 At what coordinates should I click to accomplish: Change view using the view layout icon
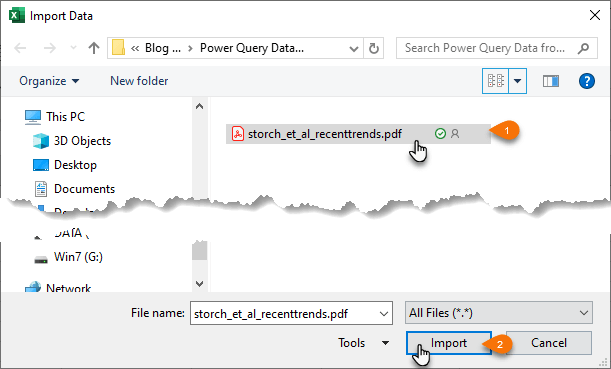tap(495, 81)
